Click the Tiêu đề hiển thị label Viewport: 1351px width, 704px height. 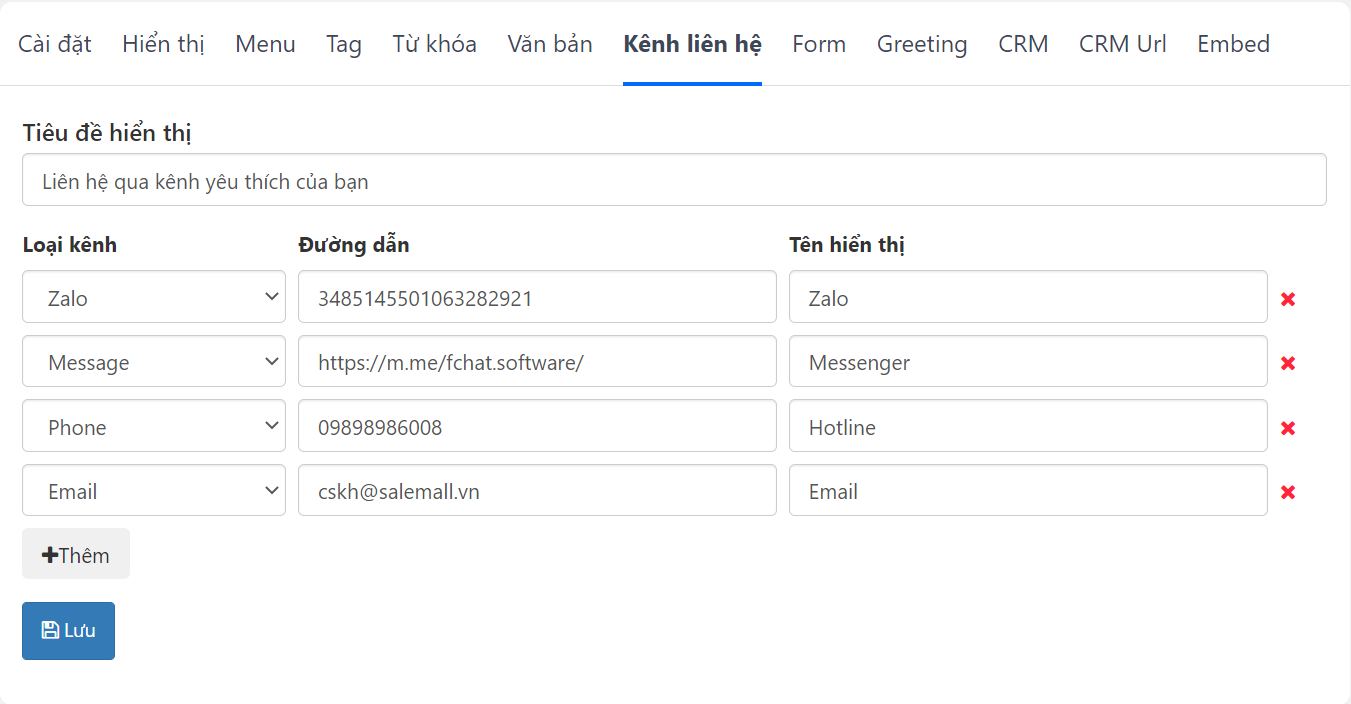(x=107, y=133)
